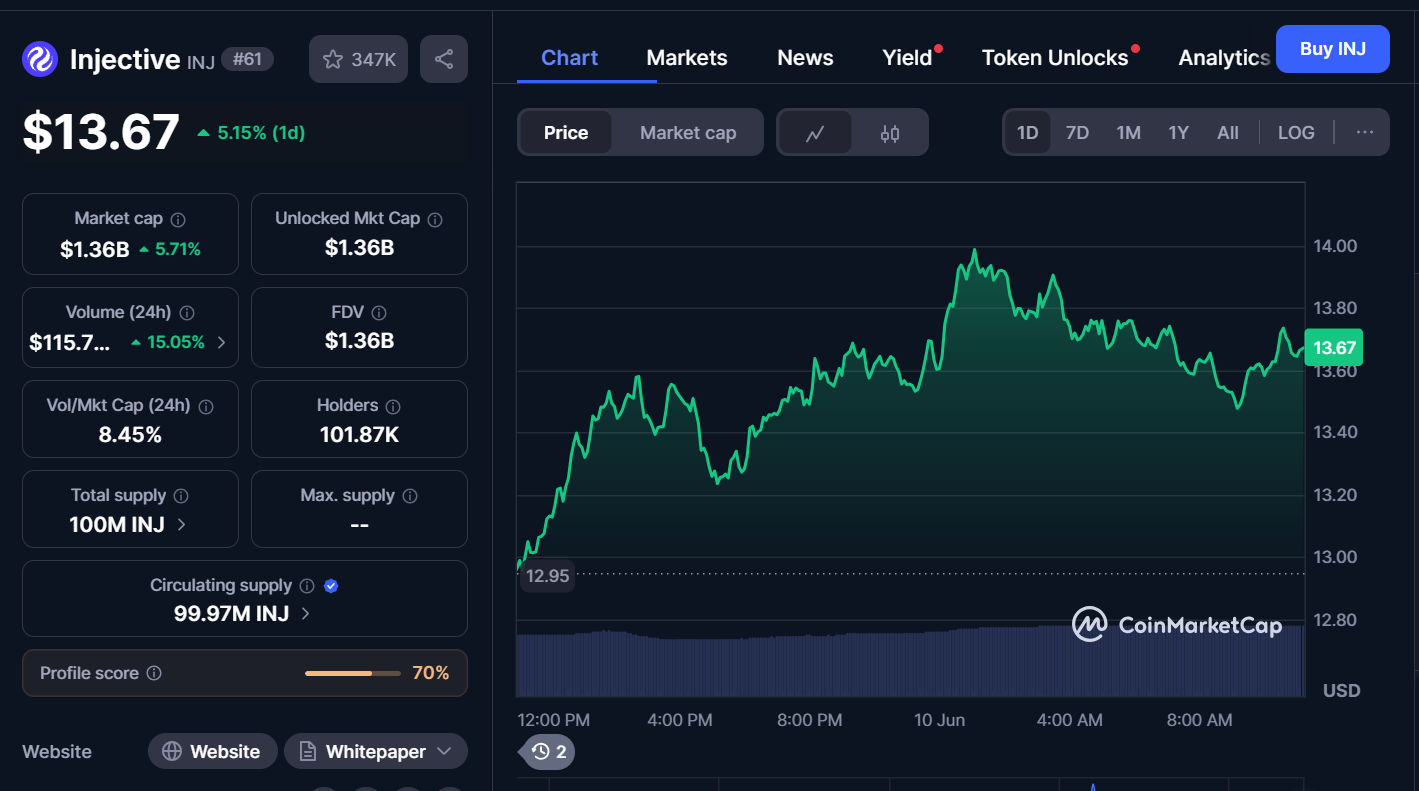
Task: Open the chart more options ellipsis
Action: coord(1365,132)
